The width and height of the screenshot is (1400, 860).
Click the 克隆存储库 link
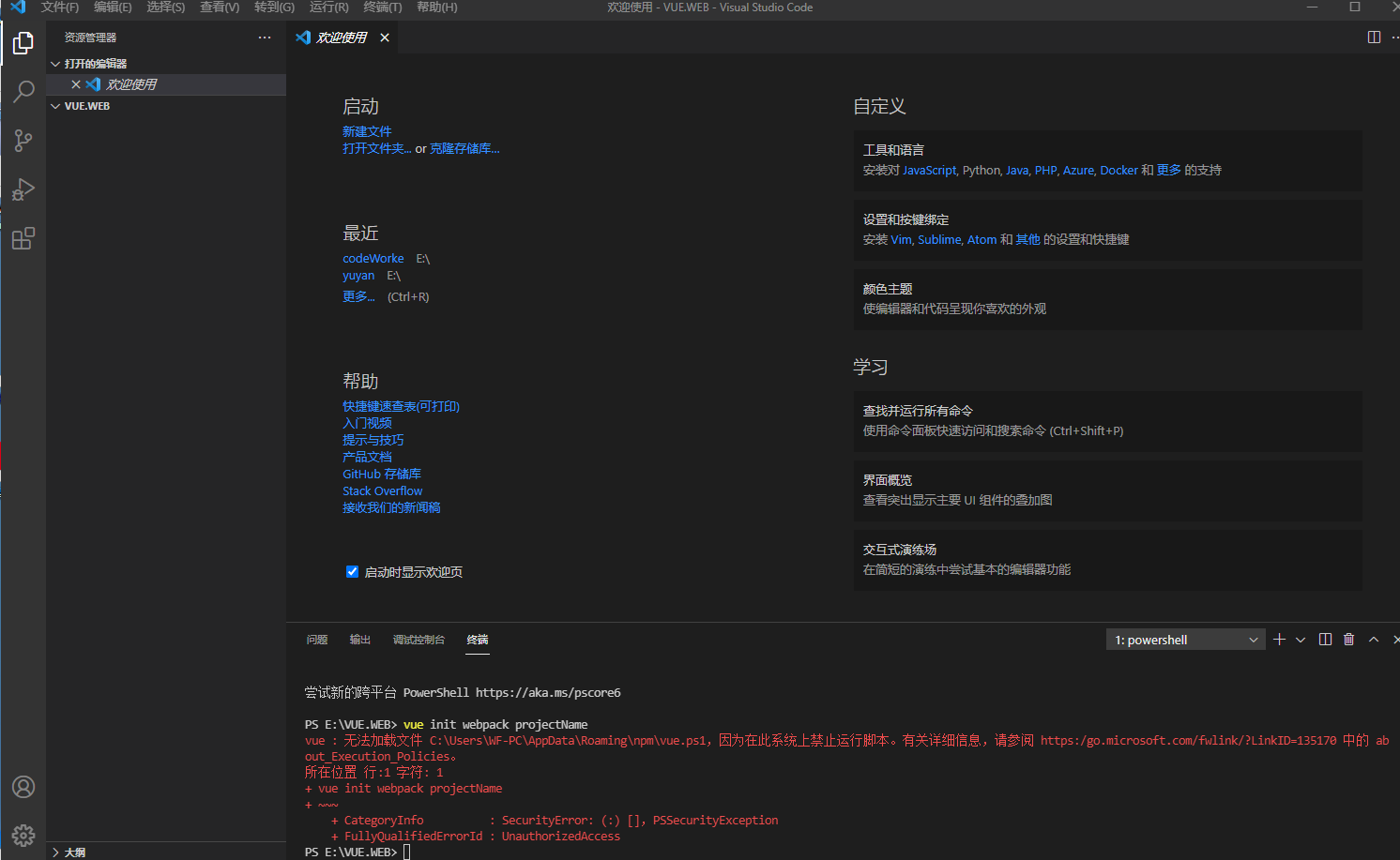click(x=464, y=148)
